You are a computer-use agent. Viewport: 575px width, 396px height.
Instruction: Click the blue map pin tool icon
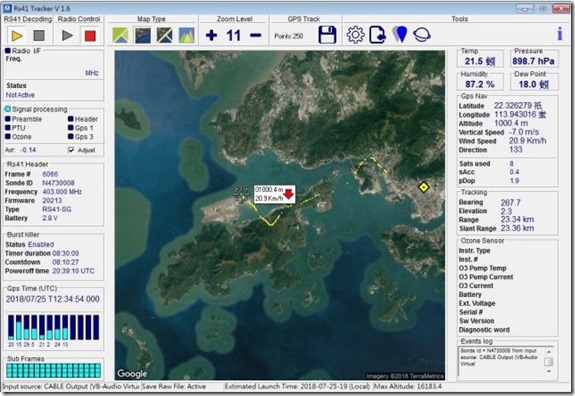click(x=400, y=34)
